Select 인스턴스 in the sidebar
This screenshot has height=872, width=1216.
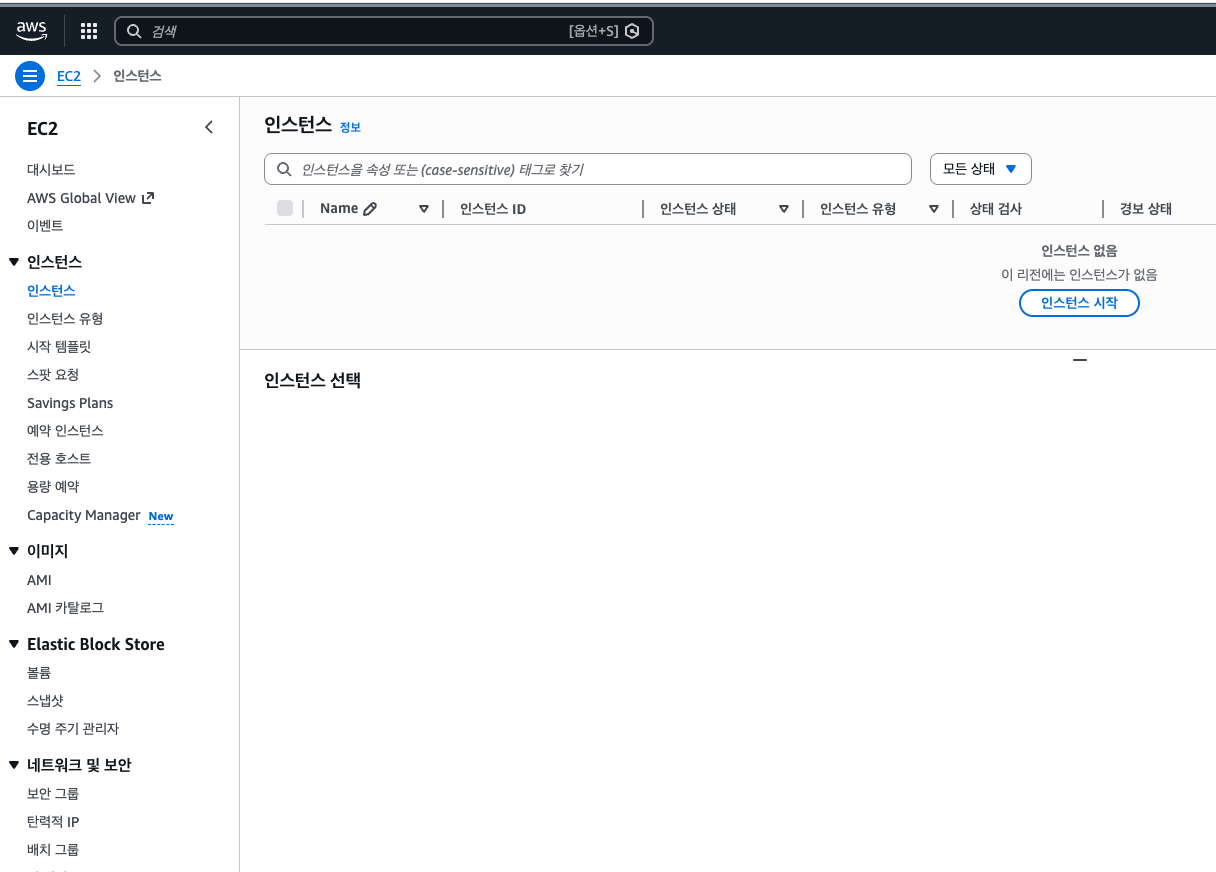coord(51,291)
